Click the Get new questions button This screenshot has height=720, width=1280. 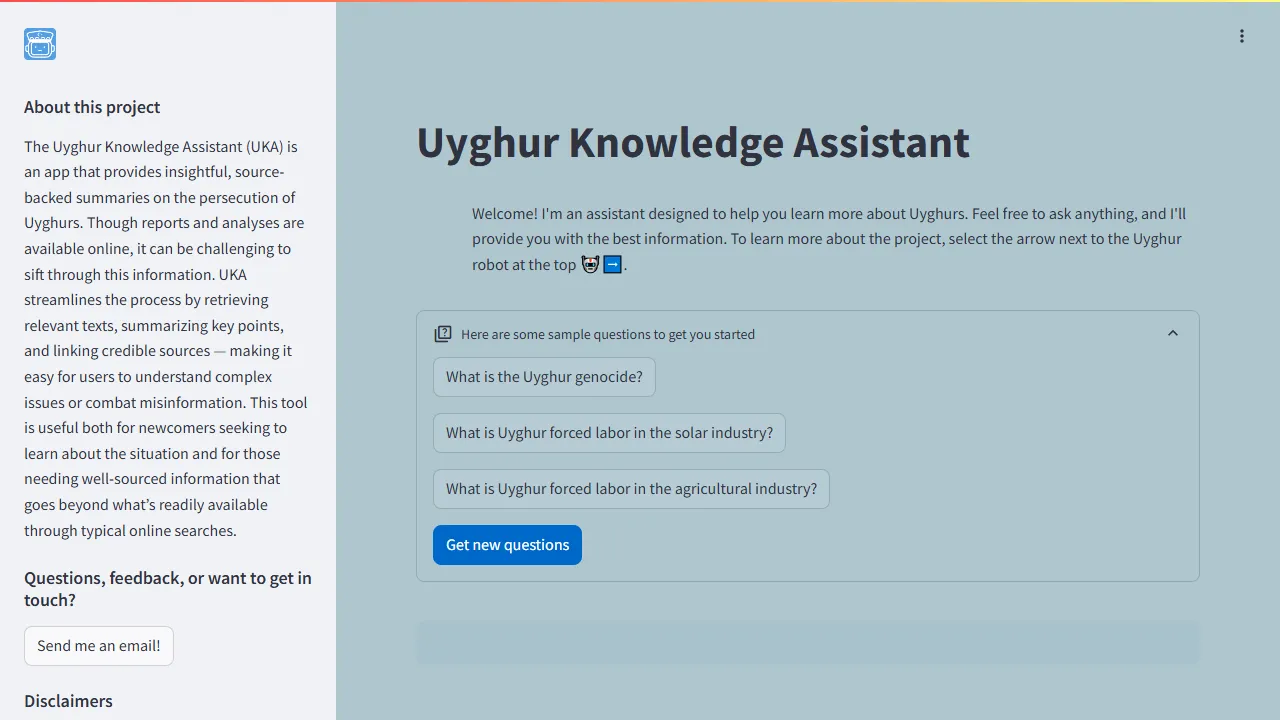[507, 545]
